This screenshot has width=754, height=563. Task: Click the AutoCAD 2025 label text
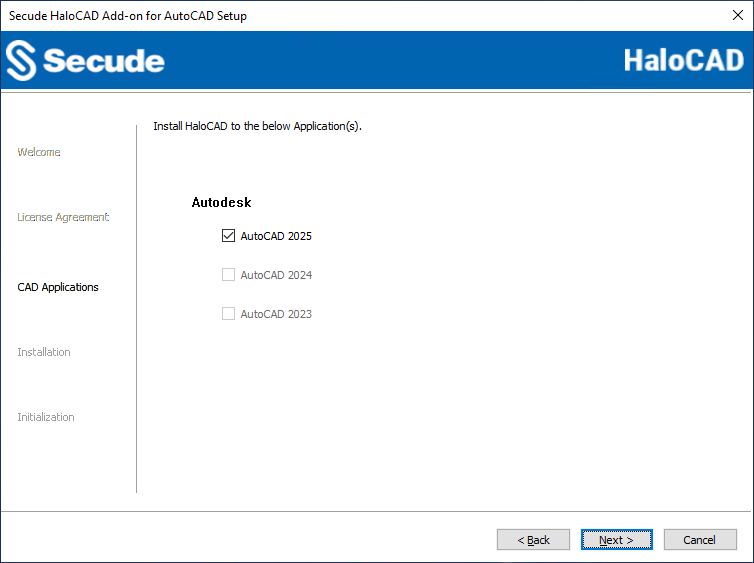pos(276,236)
